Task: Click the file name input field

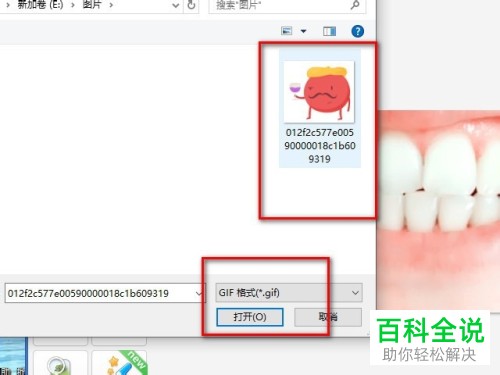Action: (105, 293)
